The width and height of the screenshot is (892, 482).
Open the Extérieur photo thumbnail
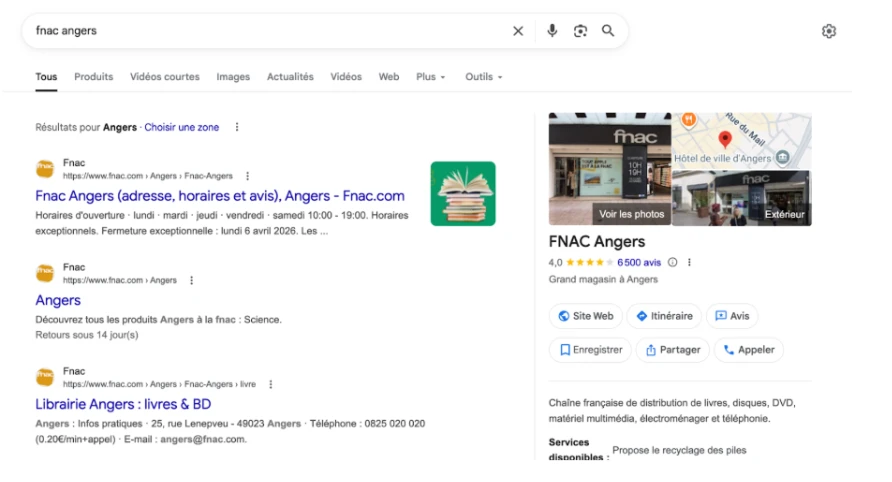(x=742, y=198)
